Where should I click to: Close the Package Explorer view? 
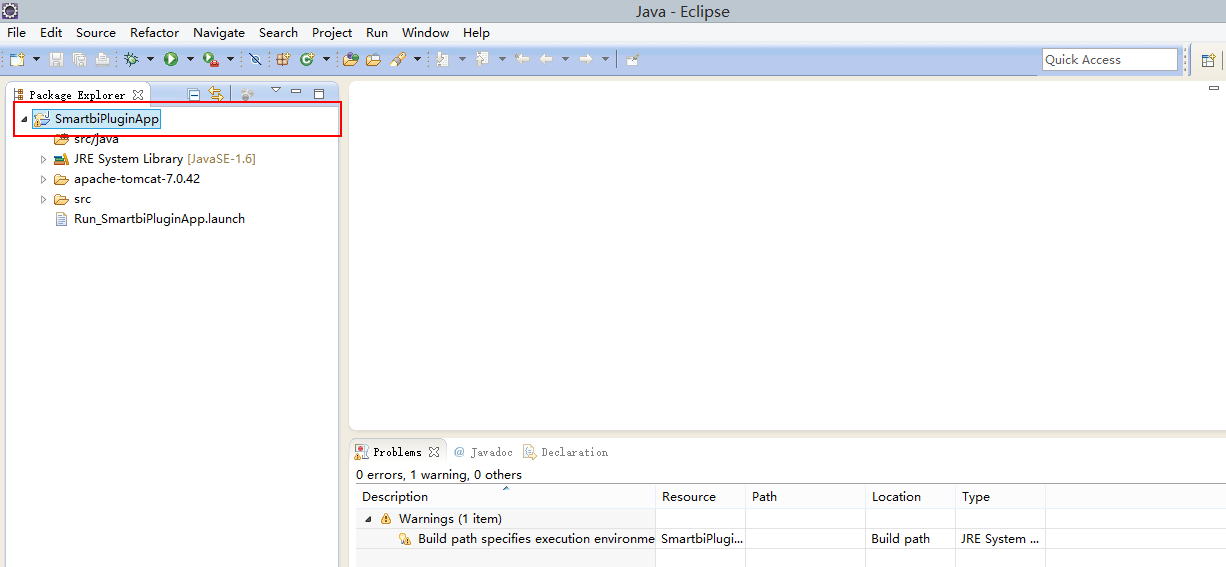pos(139,95)
